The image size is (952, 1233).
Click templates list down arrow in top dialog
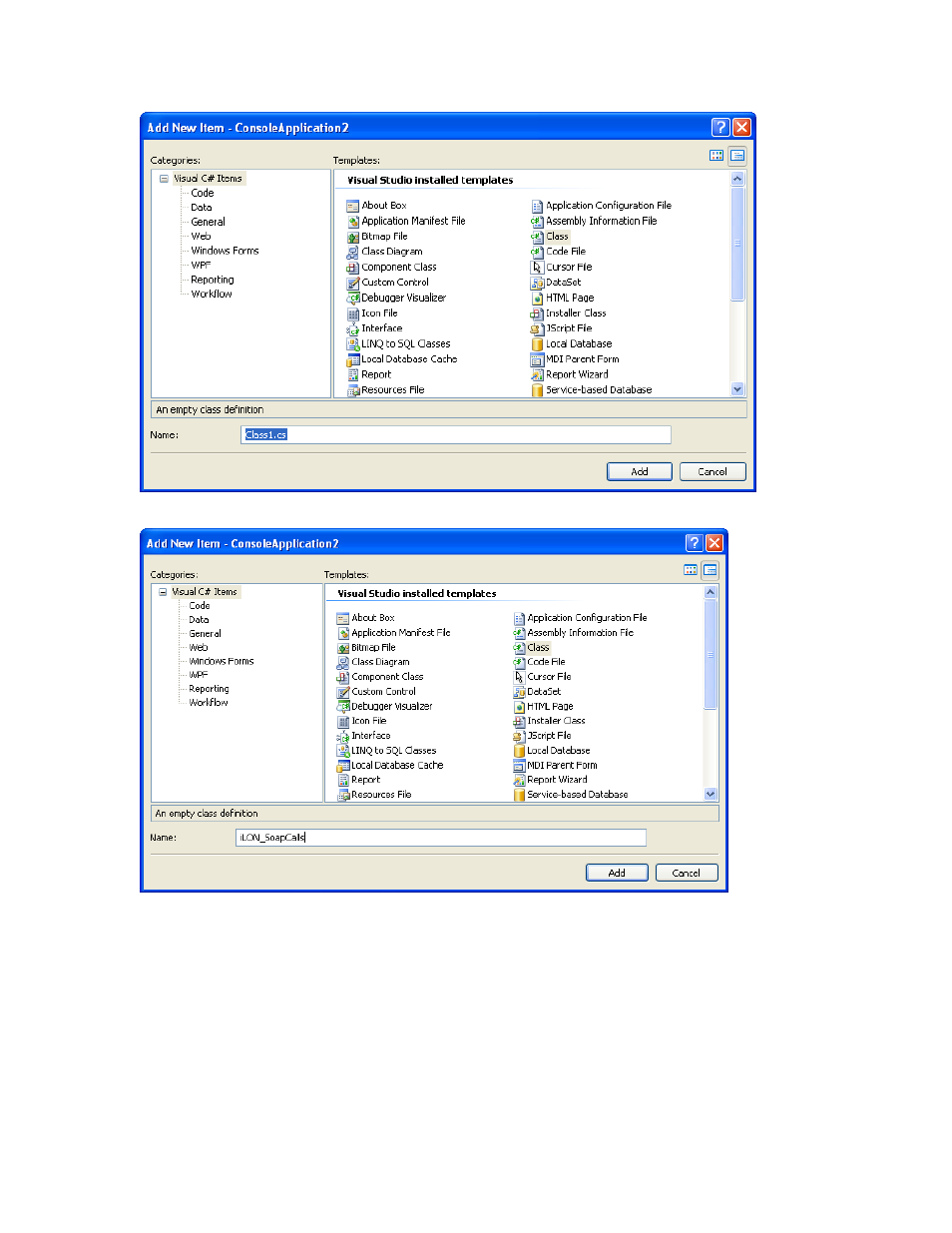click(x=737, y=389)
